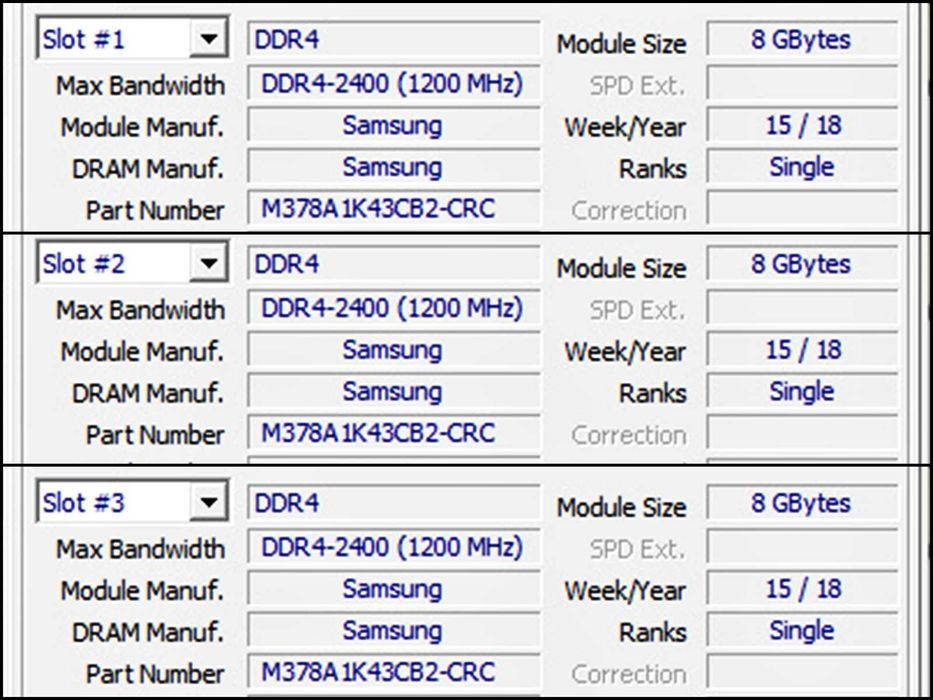Click the Module Size label in Slot #3 panel

tap(622, 507)
